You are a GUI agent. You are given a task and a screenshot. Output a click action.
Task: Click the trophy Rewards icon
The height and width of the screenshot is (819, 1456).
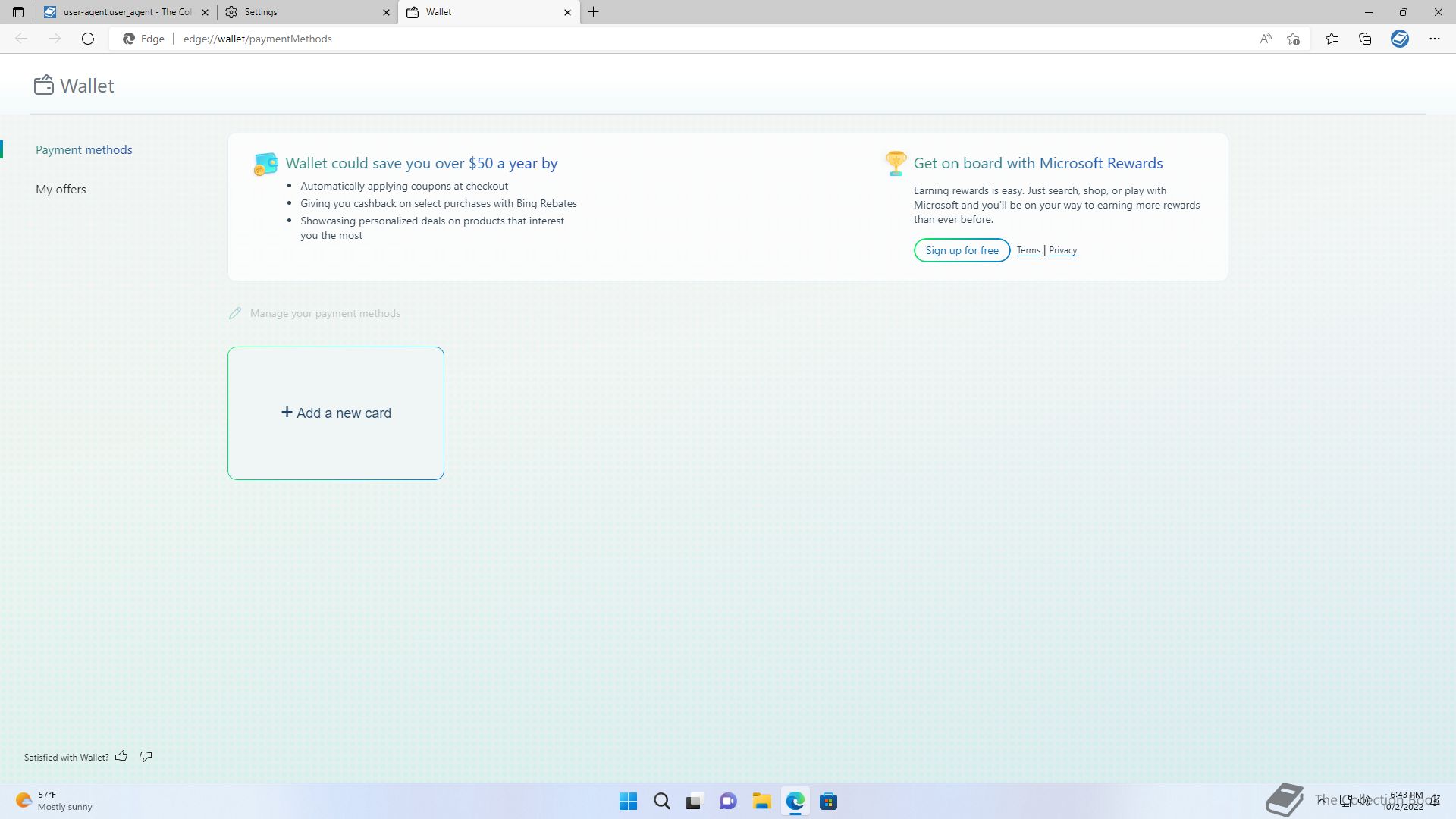896,164
